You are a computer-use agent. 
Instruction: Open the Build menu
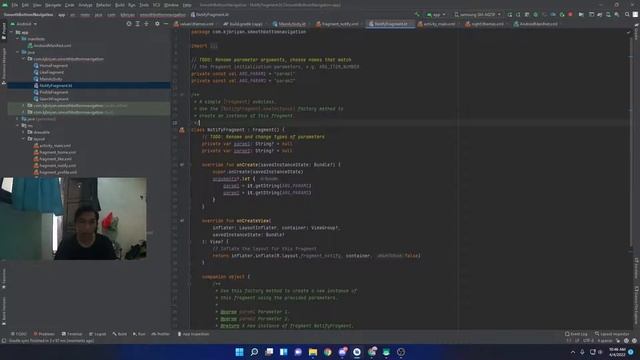click(120, 5)
